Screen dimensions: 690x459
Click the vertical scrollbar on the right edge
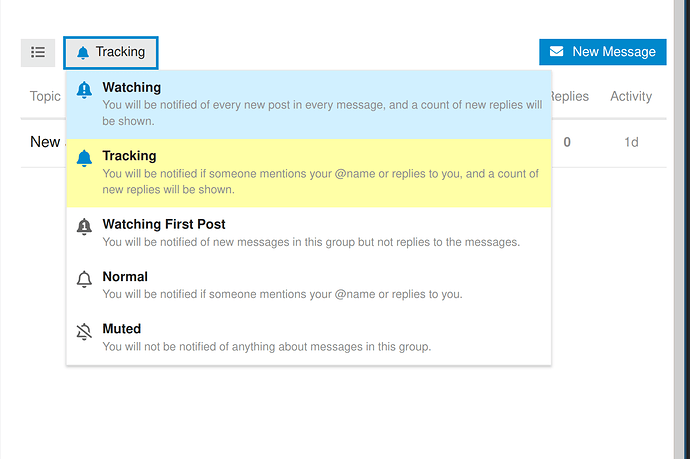[679, 229]
